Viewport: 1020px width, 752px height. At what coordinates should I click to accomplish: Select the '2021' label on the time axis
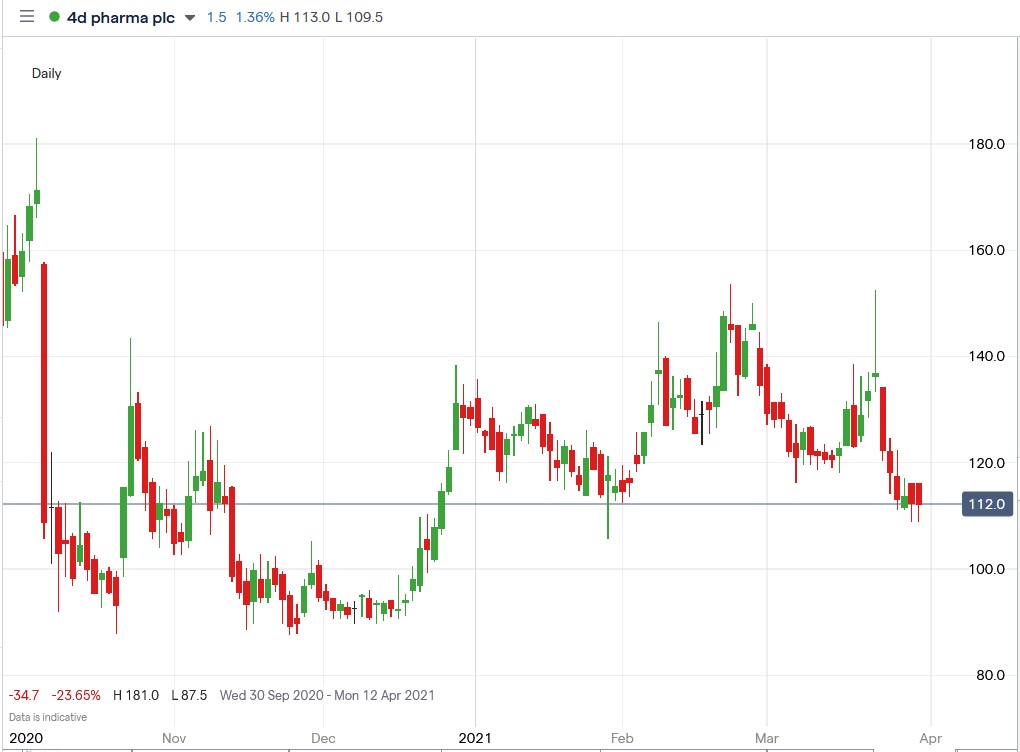coord(477,737)
